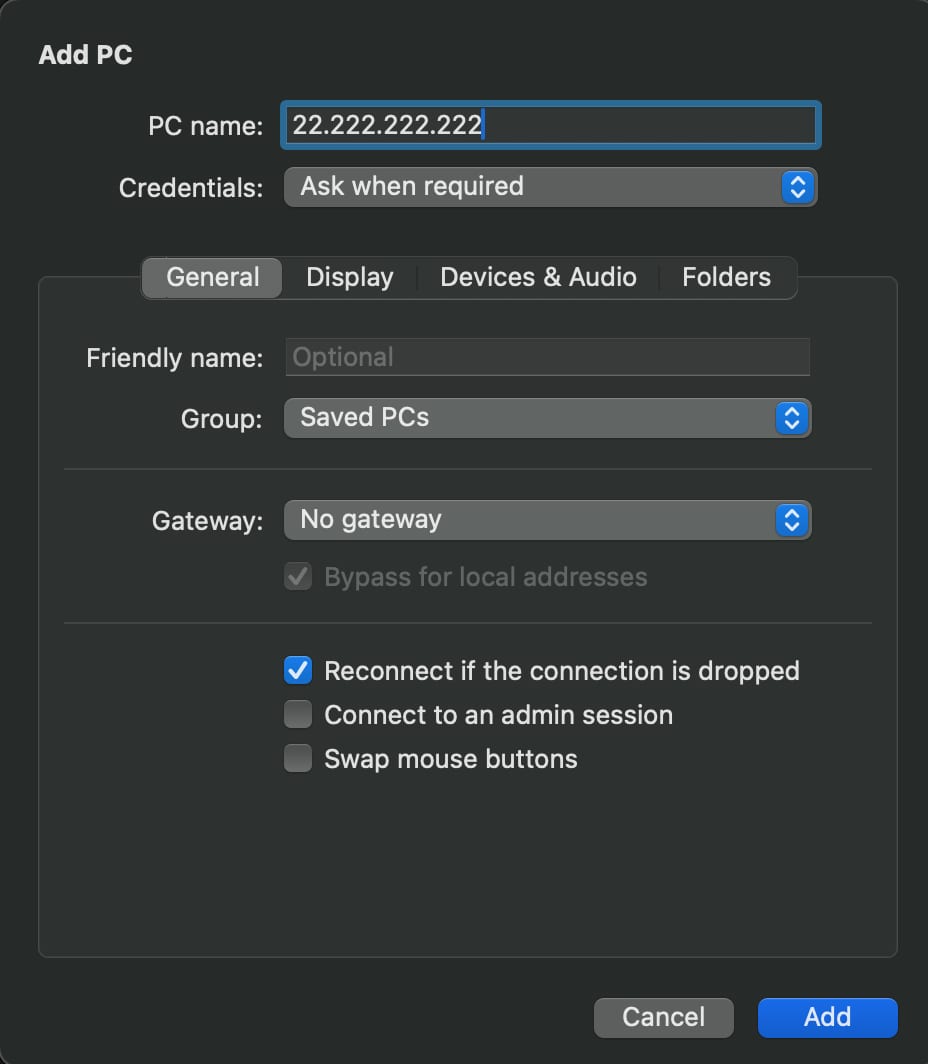
Task: Switch to the Display tab
Action: click(x=349, y=278)
